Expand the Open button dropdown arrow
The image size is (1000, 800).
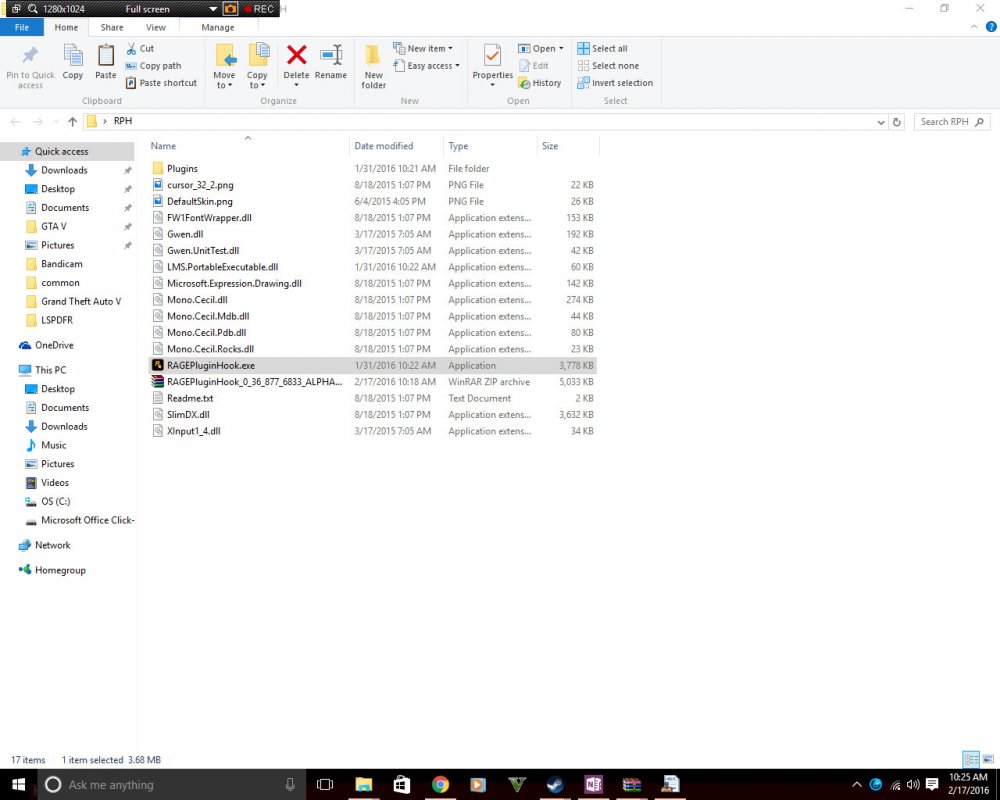561,48
